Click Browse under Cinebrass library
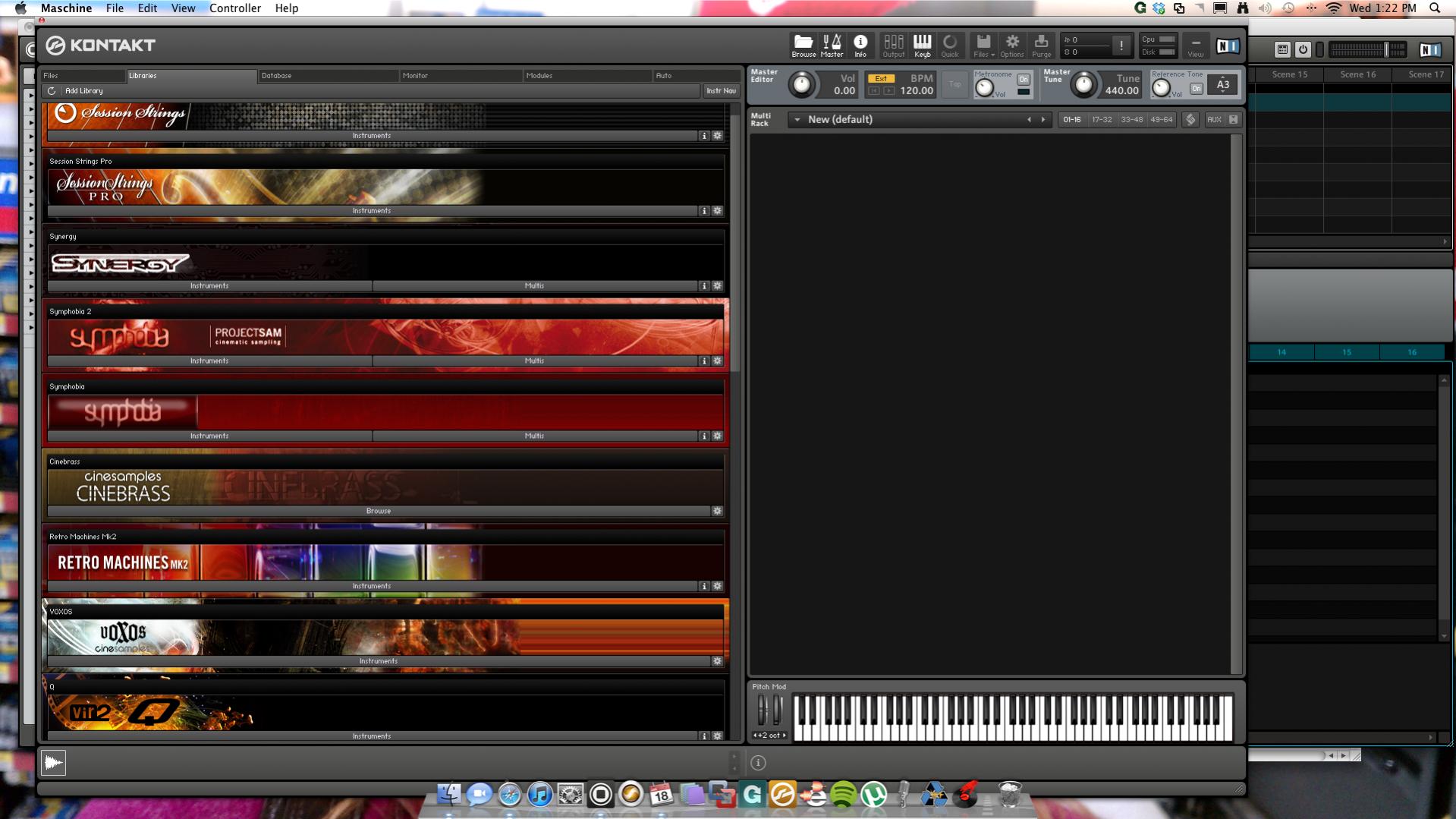This screenshot has width=1456, height=819. [379, 512]
